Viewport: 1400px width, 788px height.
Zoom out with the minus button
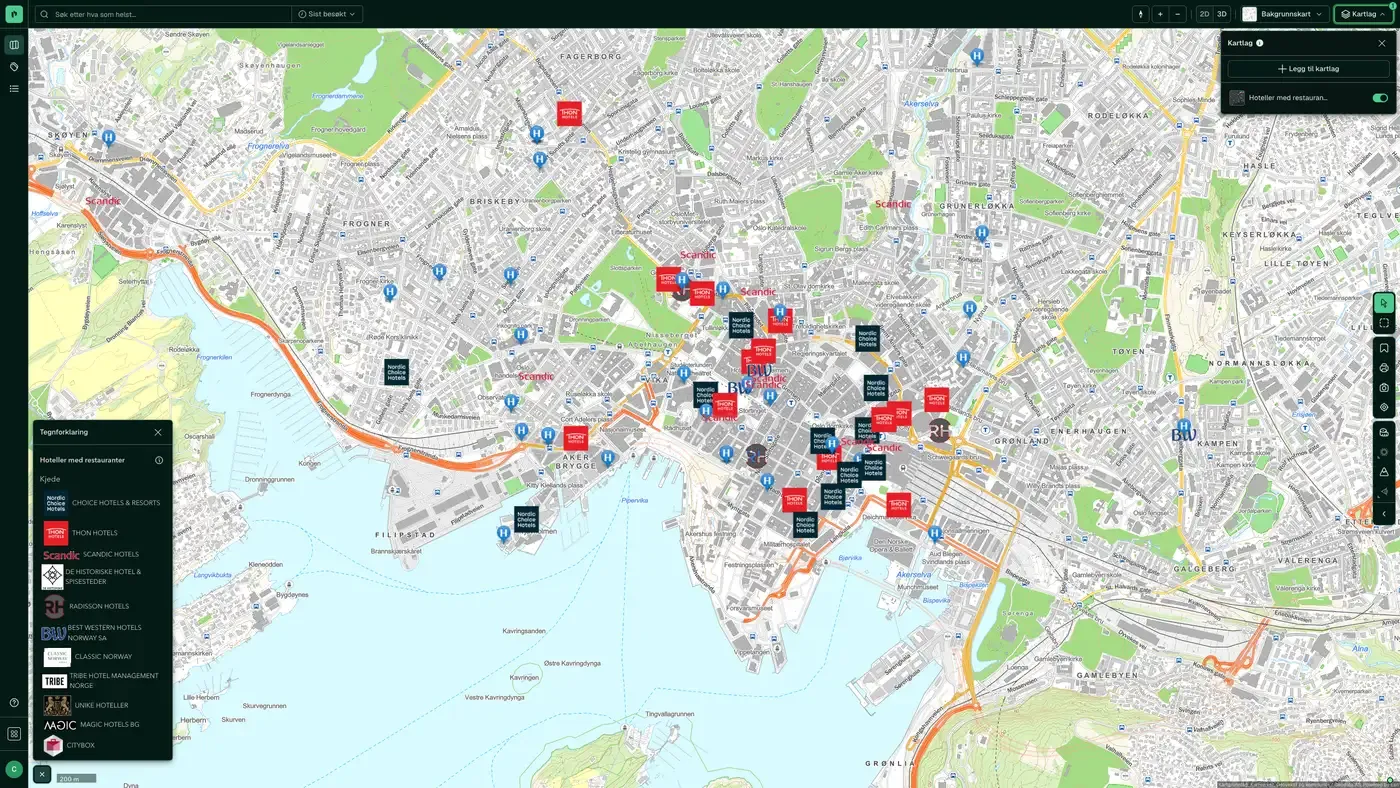pos(1178,14)
